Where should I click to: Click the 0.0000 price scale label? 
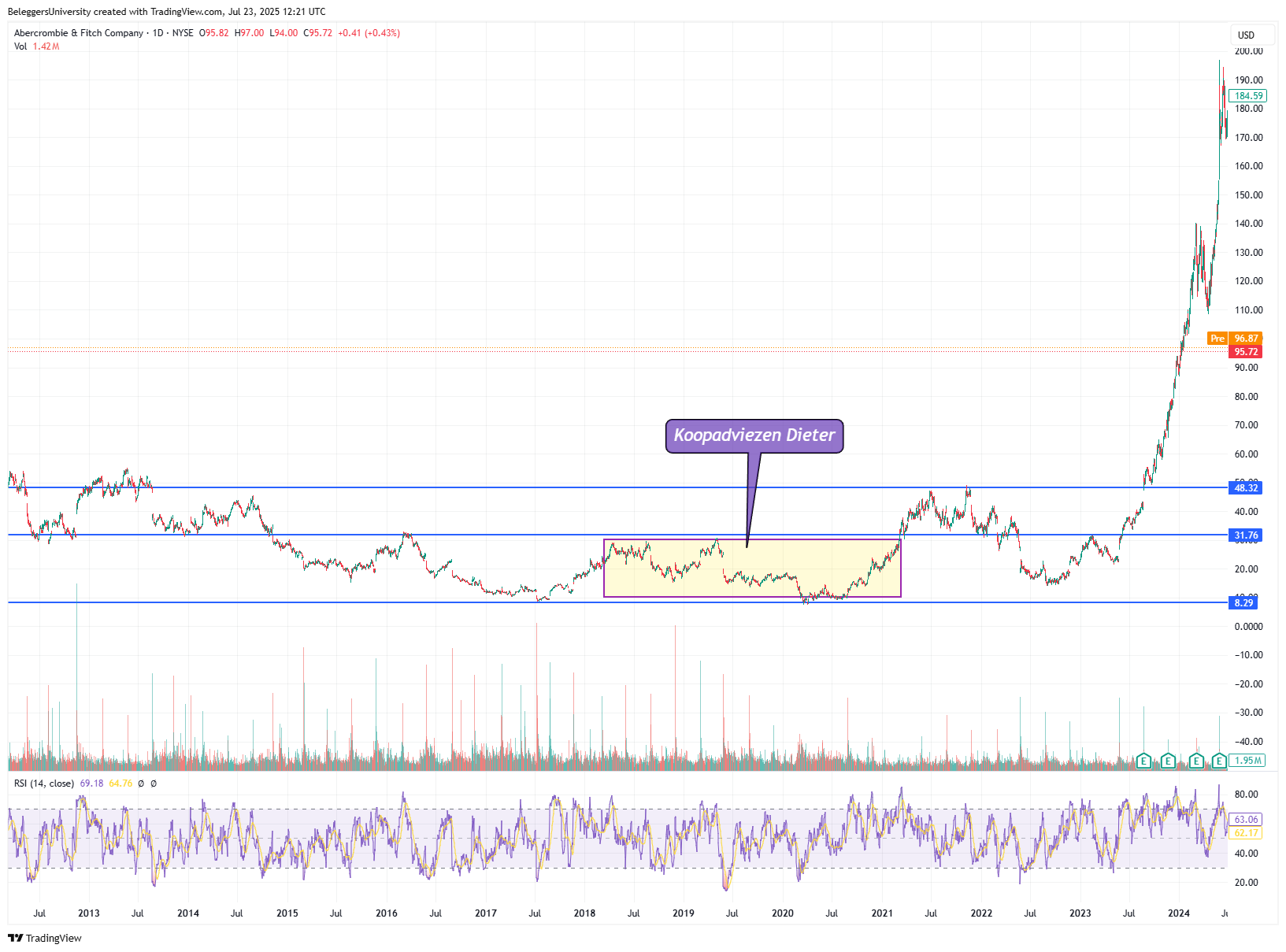pos(1249,627)
